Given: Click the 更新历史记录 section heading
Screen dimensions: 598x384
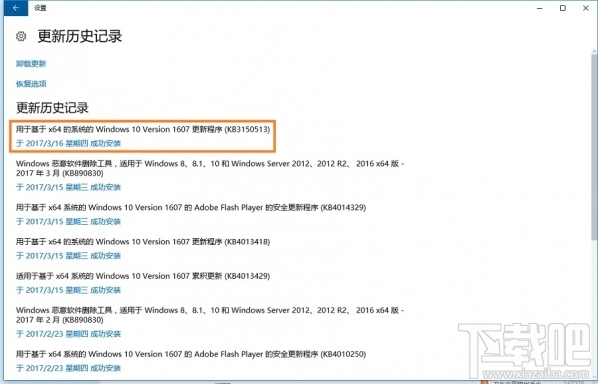Looking at the screenshot, I should pyautogui.click(x=52, y=108).
